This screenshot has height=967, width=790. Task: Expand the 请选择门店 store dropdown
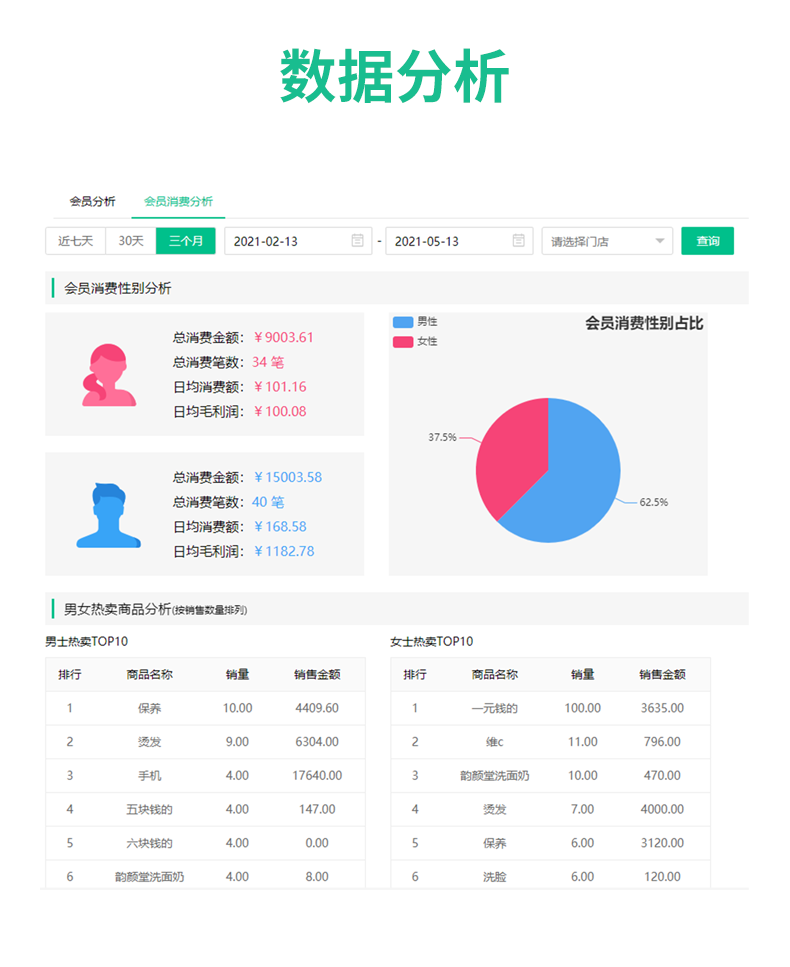pos(598,241)
